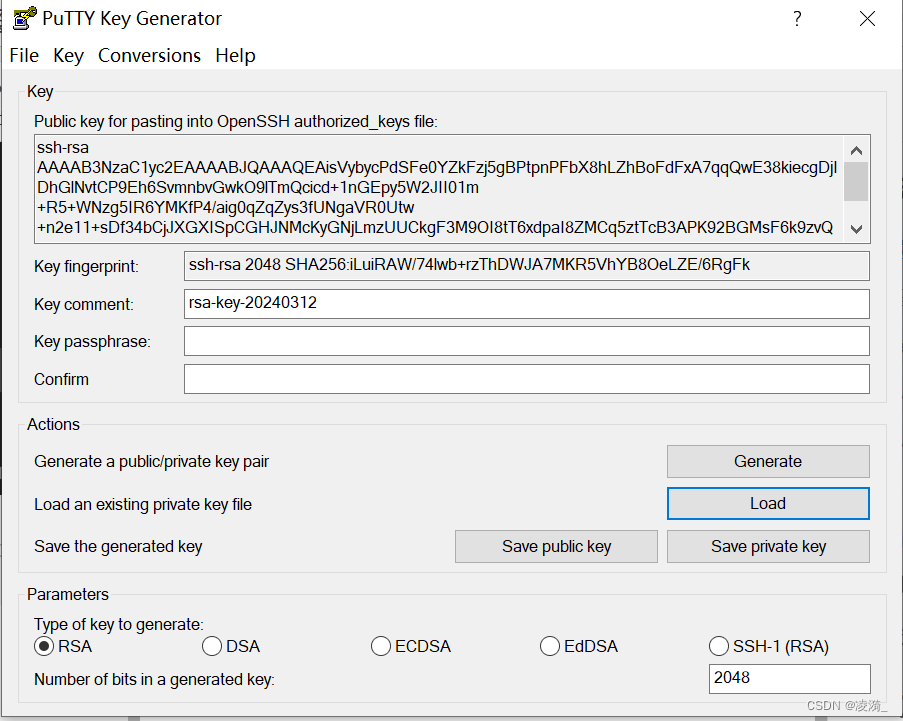Click the scroll down arrow in public key box
903x721 pixels.
tap(856, 229)
